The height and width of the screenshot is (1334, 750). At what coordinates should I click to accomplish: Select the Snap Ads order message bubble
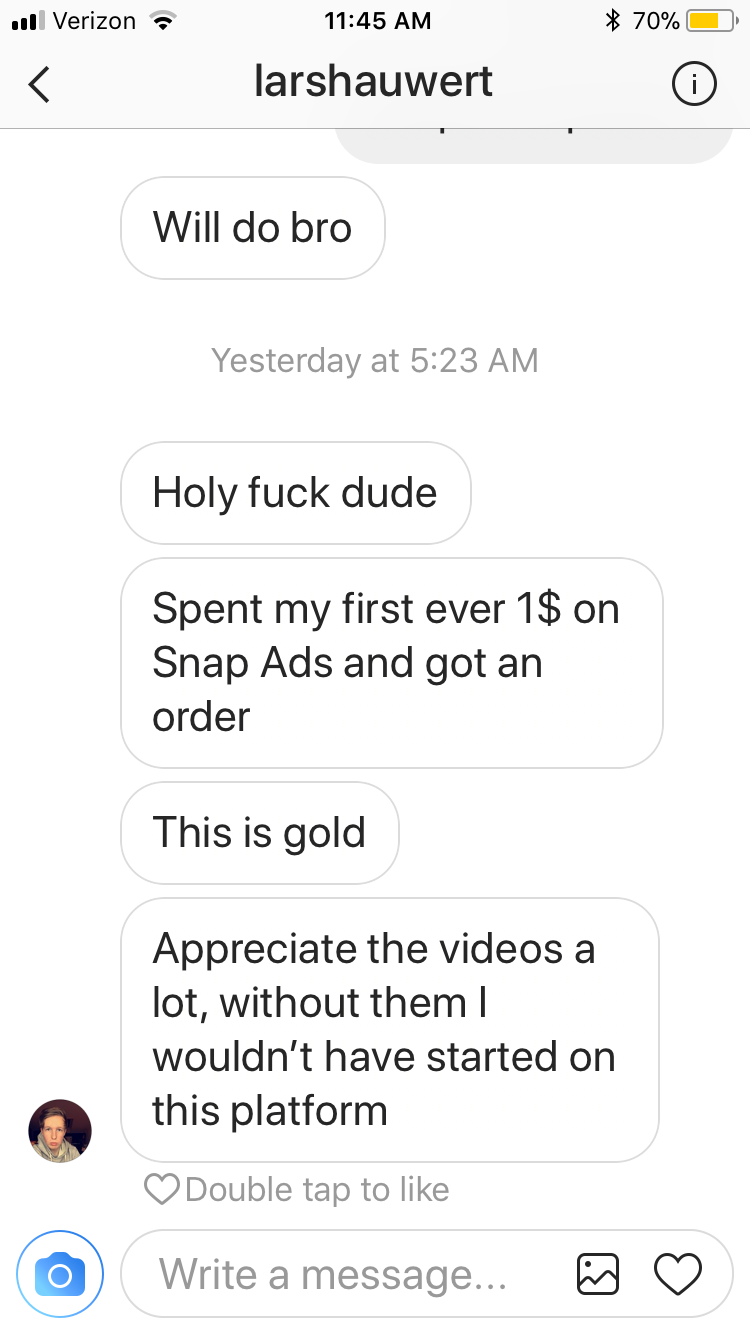392,662
